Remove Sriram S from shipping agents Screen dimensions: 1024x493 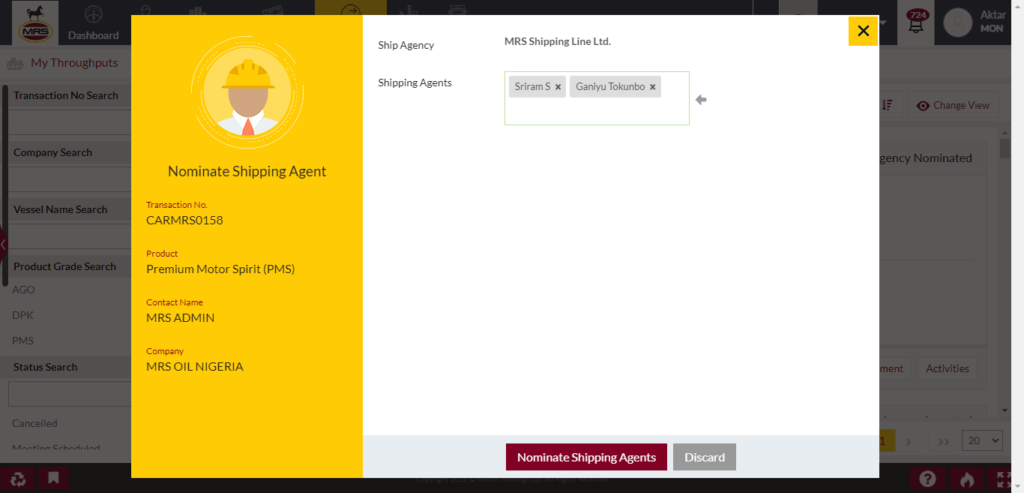558,87
